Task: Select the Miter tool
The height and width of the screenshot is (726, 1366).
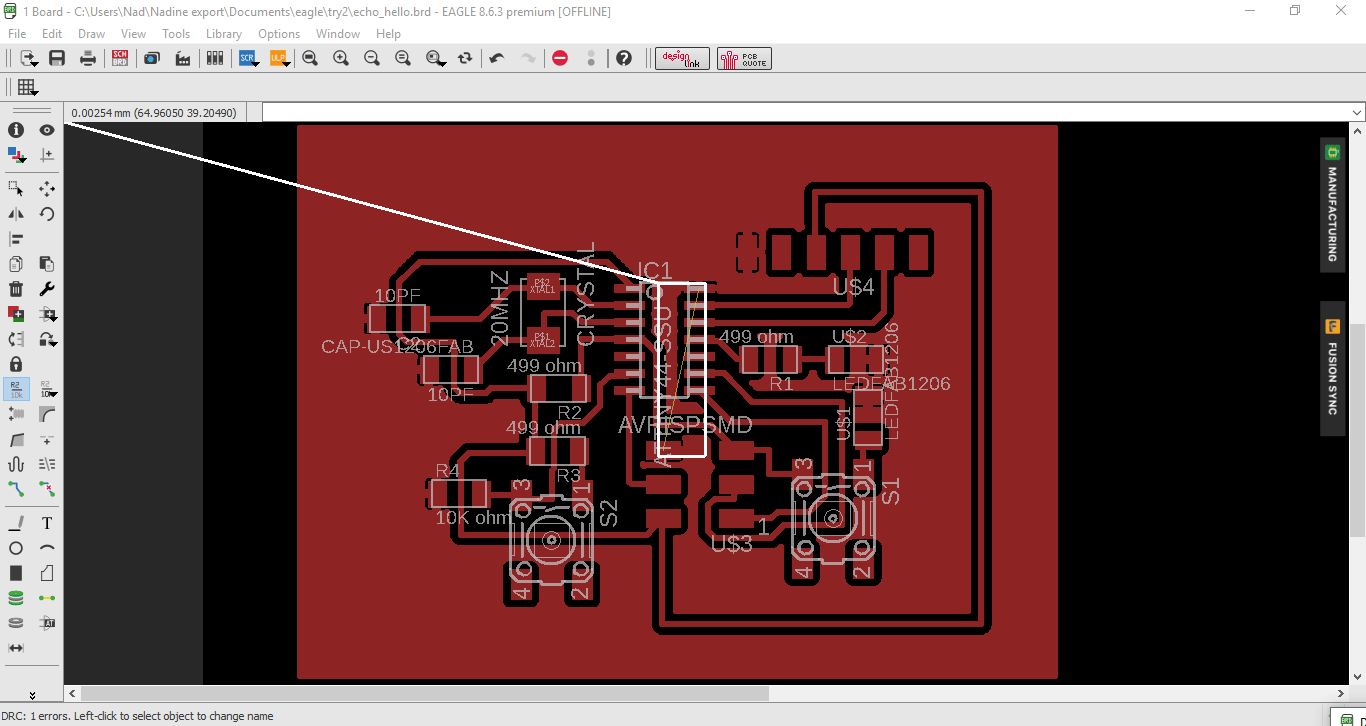Action: (x=46, y=414)
